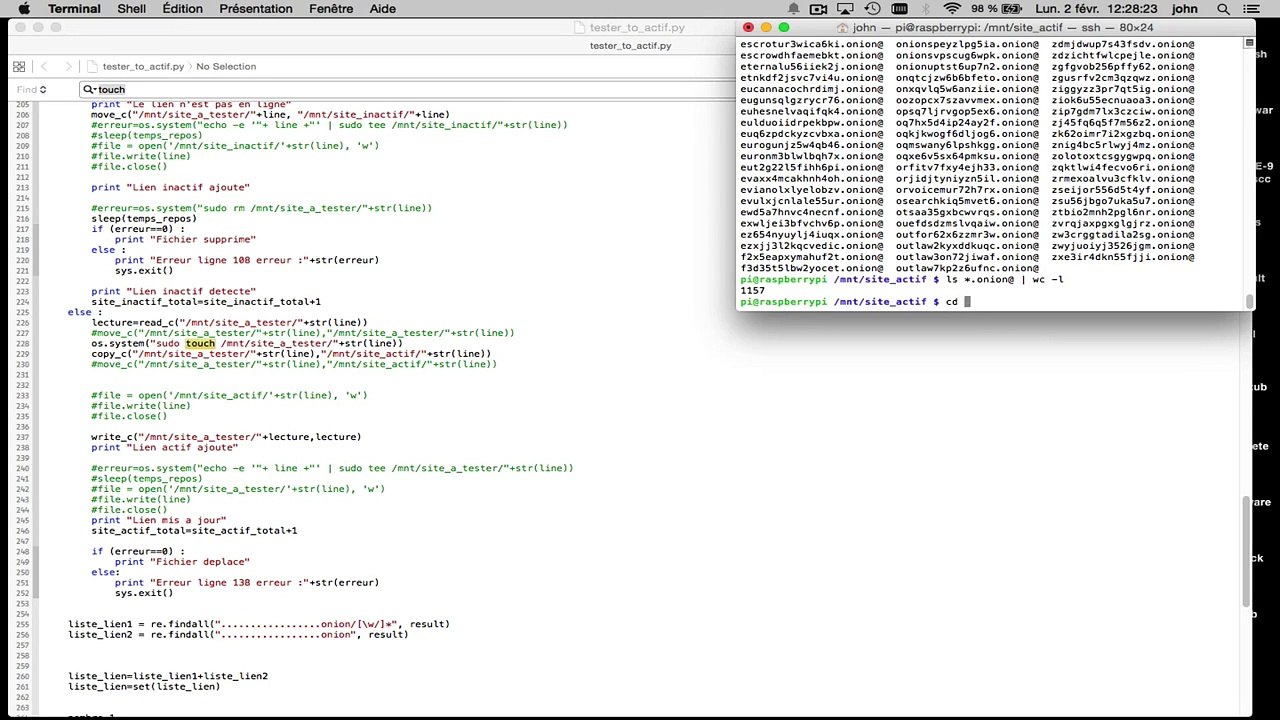The height and width of the screenshot is (720, 1280).
Task: Click 'sleep(temps_repos)' on line 216
Action: tap(144, 218)
